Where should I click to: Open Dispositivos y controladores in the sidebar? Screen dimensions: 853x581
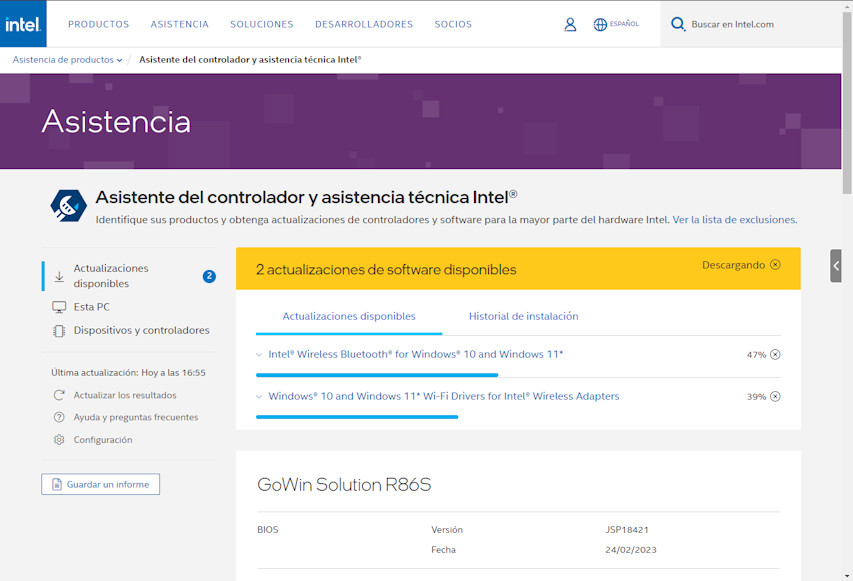[141, 331]
